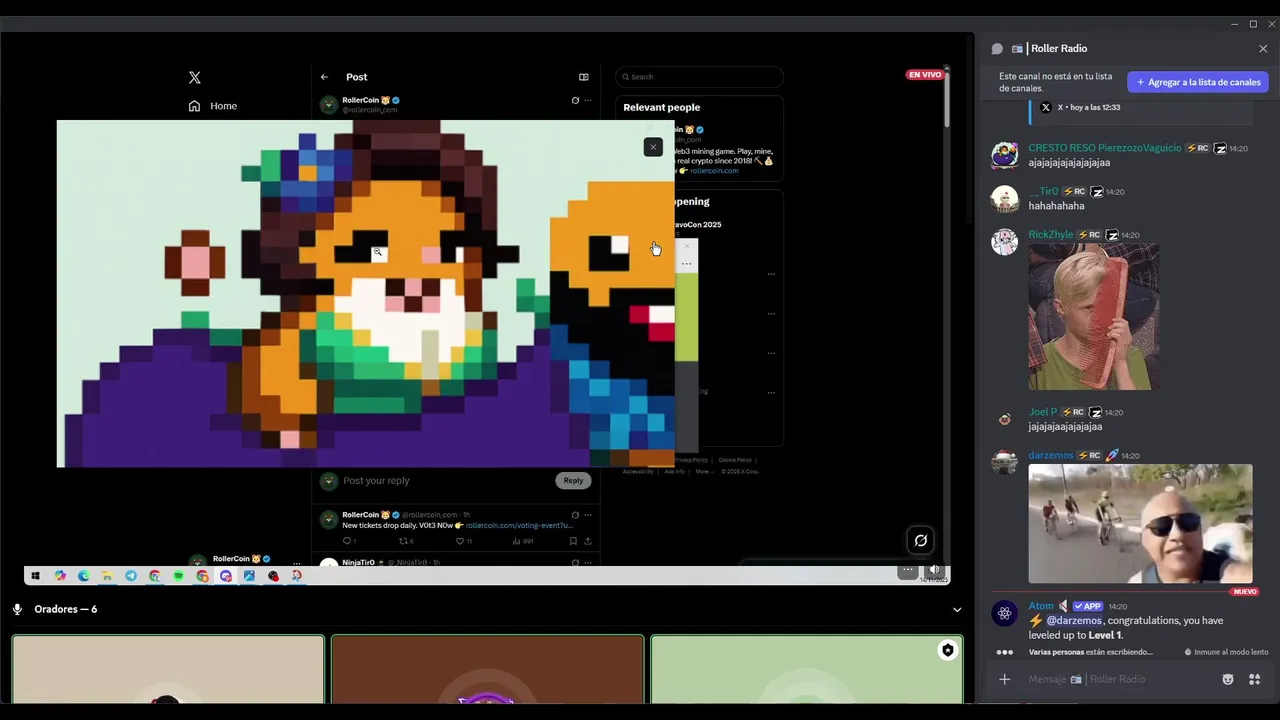Open the apps launcher icon in the message box

[x=1255, y=679]
